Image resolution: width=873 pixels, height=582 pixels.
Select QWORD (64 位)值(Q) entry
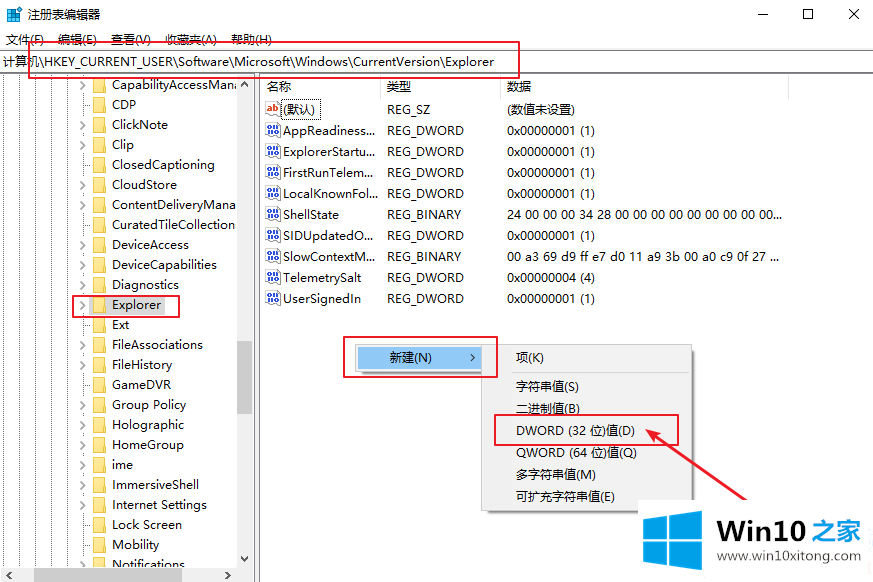[x=576, y=452]
